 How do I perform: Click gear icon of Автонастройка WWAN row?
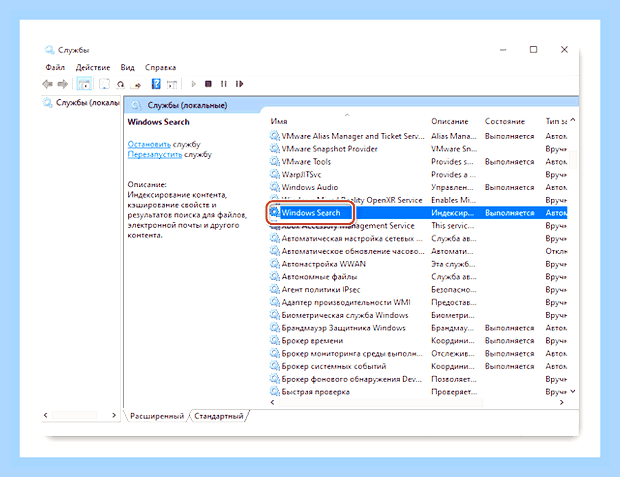(274, 264)
